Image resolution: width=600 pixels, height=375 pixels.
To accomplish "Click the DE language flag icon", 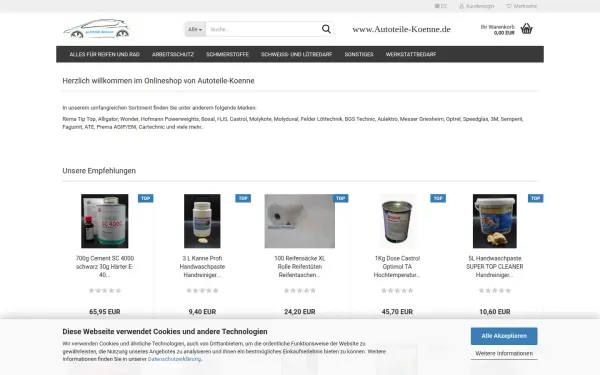I will [x=437, y=6].
